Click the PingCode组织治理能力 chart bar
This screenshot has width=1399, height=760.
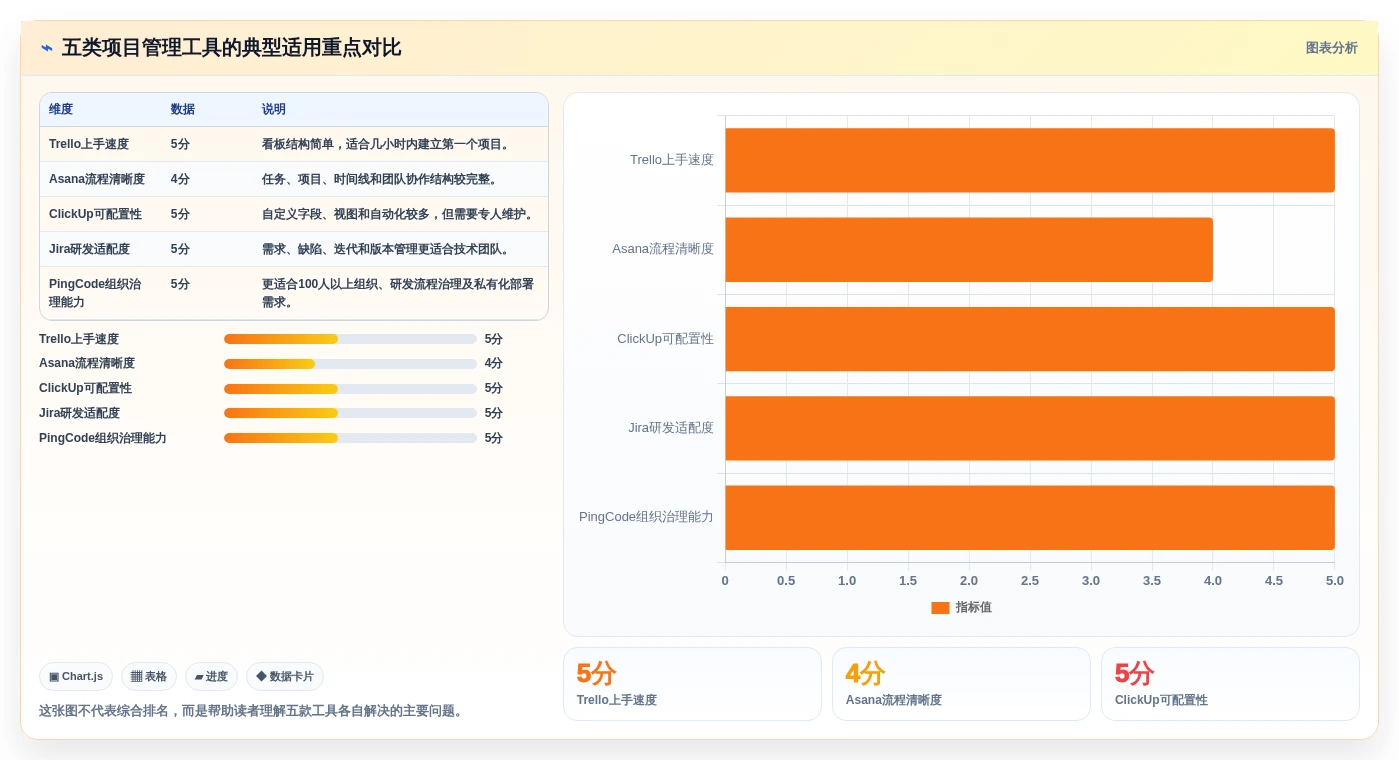[1030, 517]
